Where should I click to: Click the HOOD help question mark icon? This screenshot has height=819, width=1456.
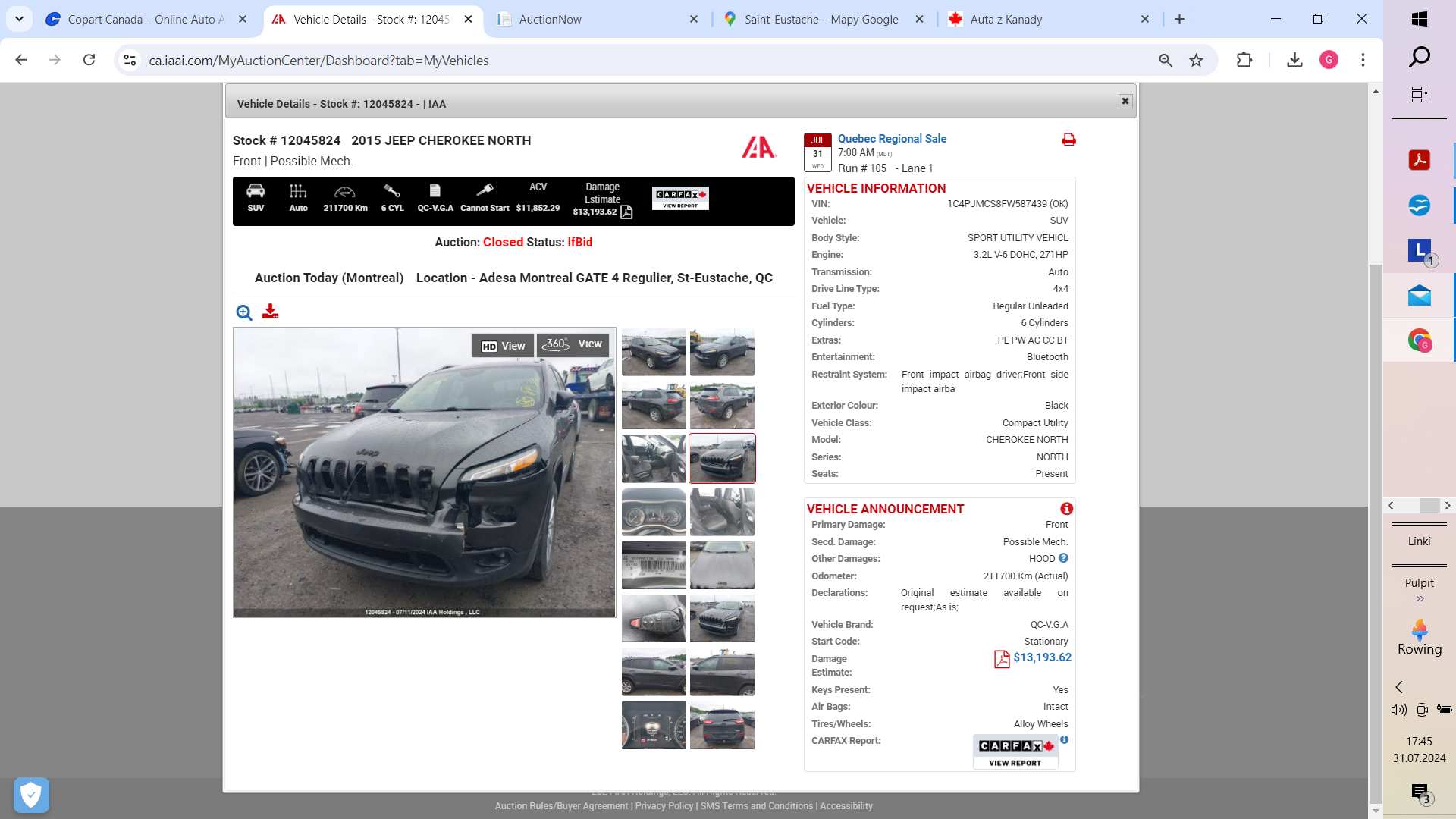click(x=1063, y=558)
